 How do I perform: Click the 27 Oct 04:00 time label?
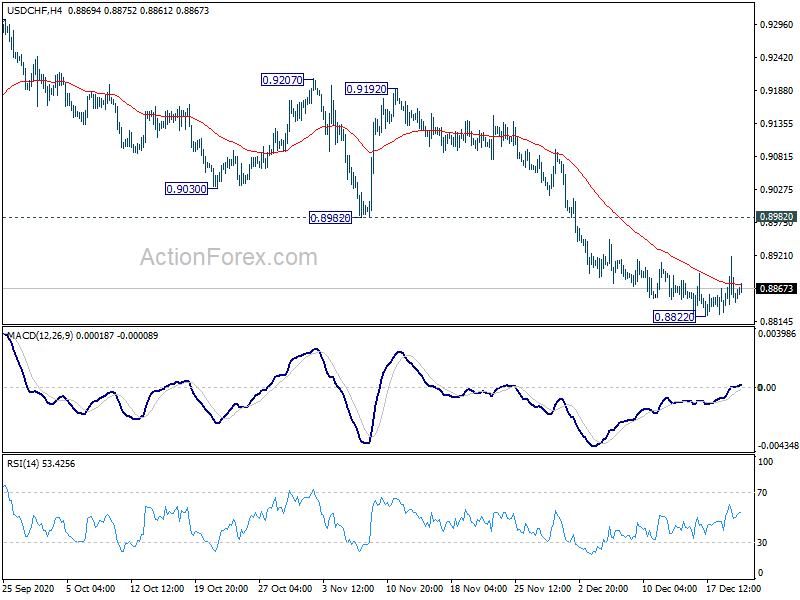coord(285,588)
